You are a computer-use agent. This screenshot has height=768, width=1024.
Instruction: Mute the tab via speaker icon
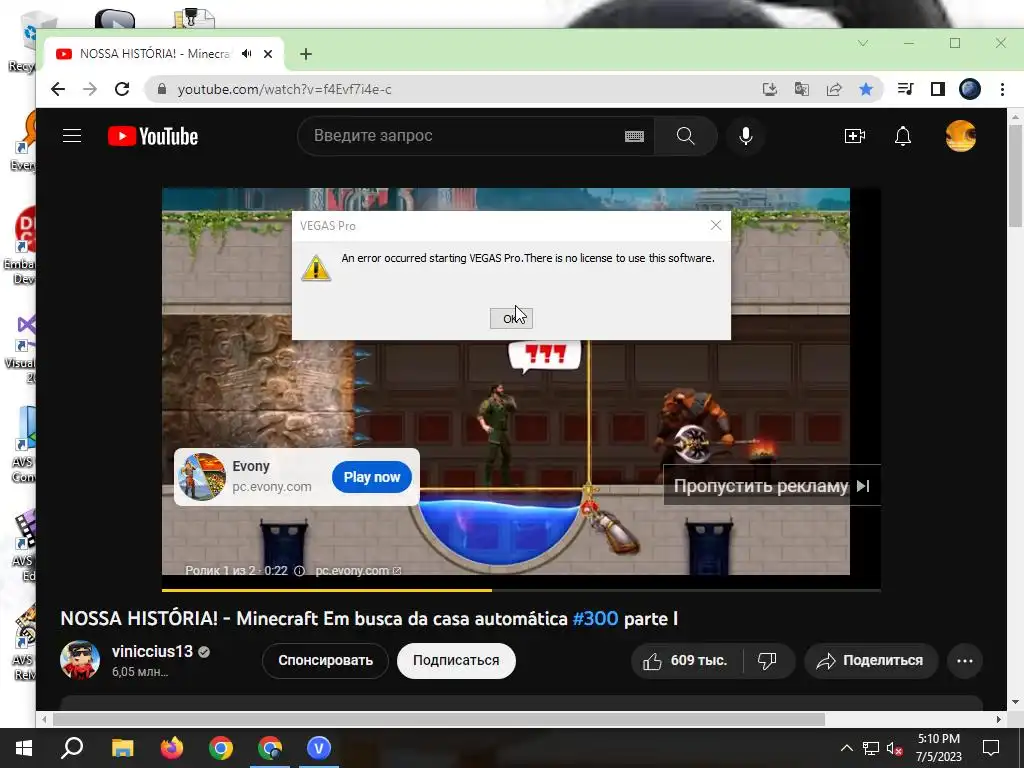(247, 54)
